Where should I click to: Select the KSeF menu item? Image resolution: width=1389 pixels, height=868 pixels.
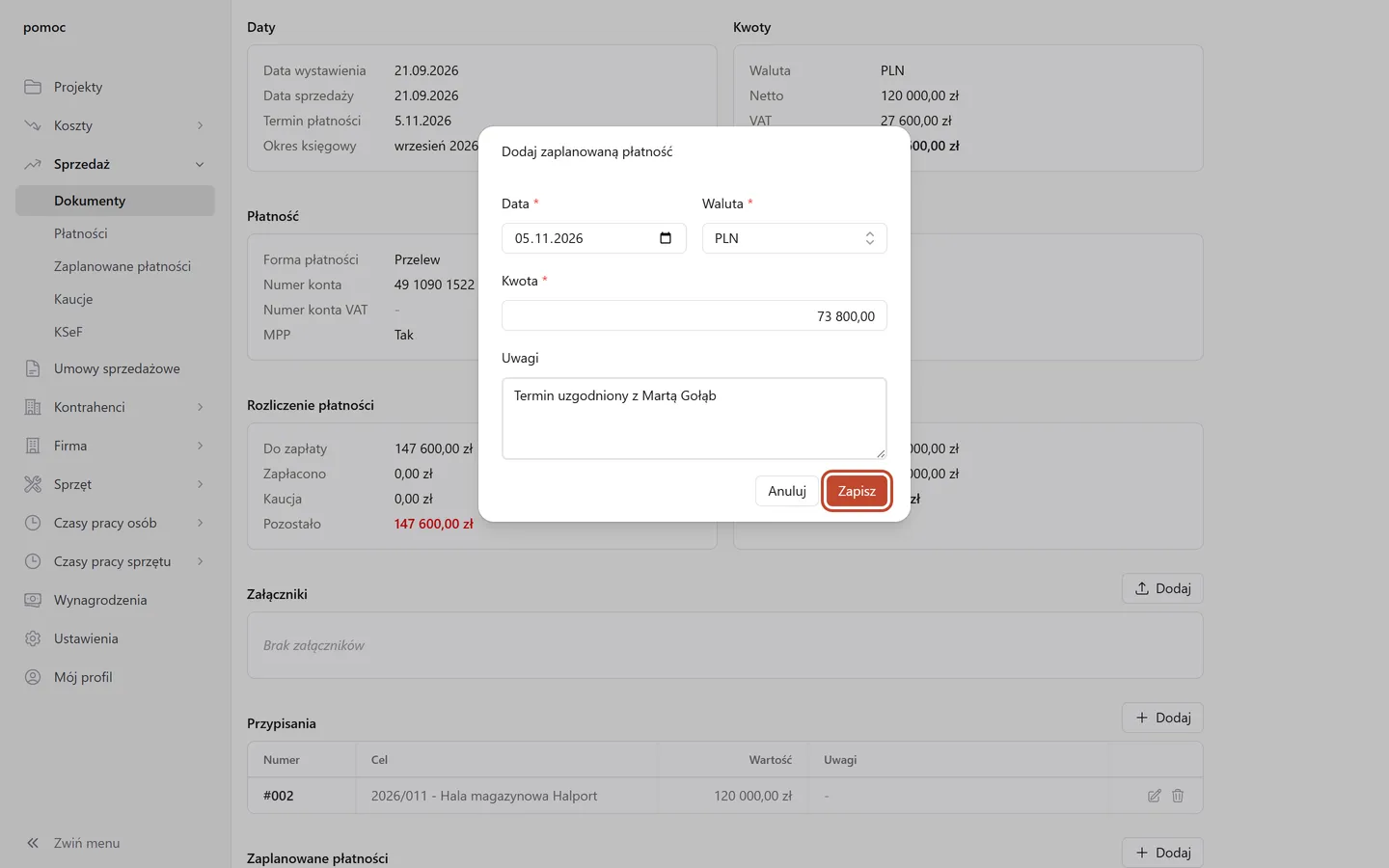[x=68, y=332]
